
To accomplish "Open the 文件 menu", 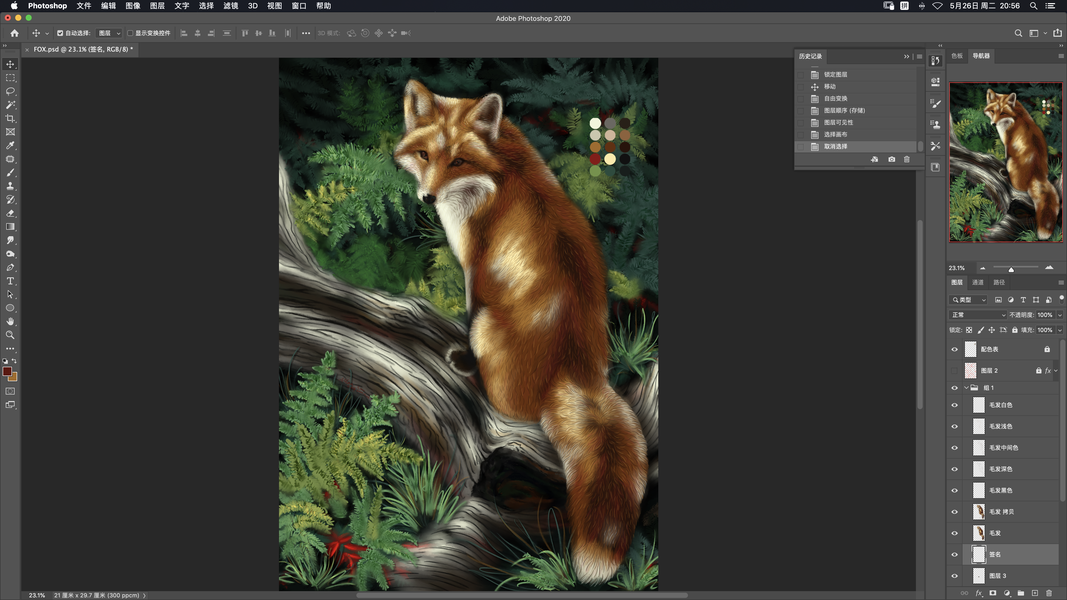I will tap(84, 5).
